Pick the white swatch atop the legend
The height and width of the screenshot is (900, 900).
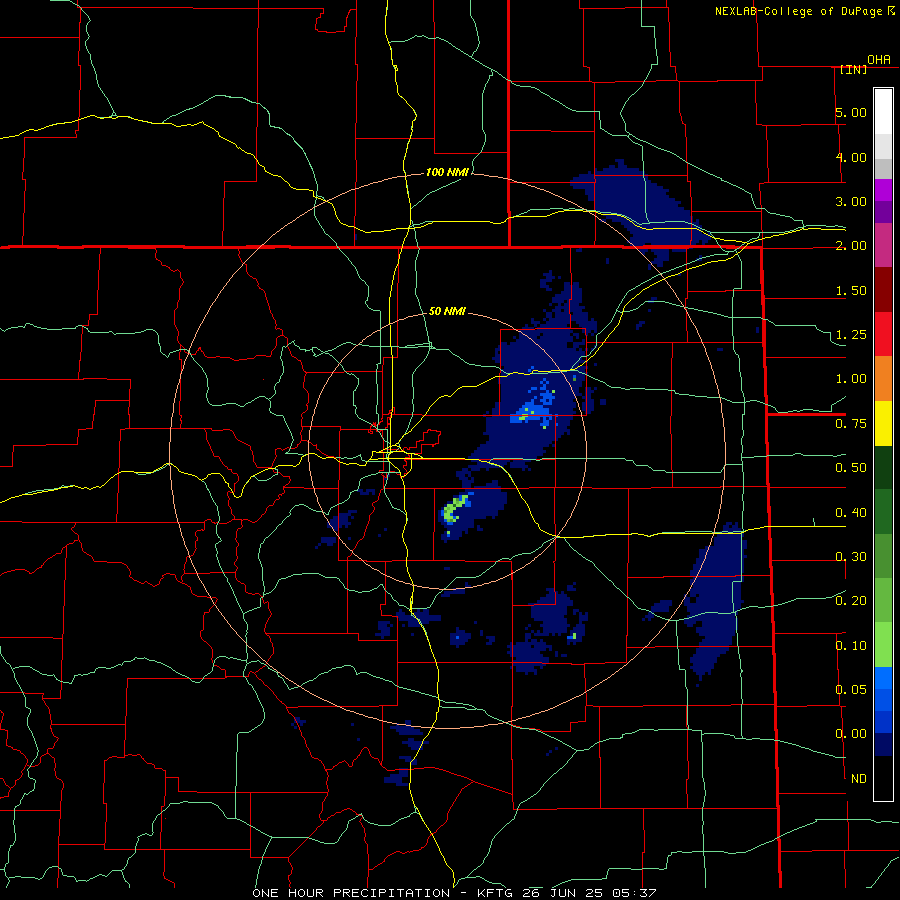click(883, 111)
